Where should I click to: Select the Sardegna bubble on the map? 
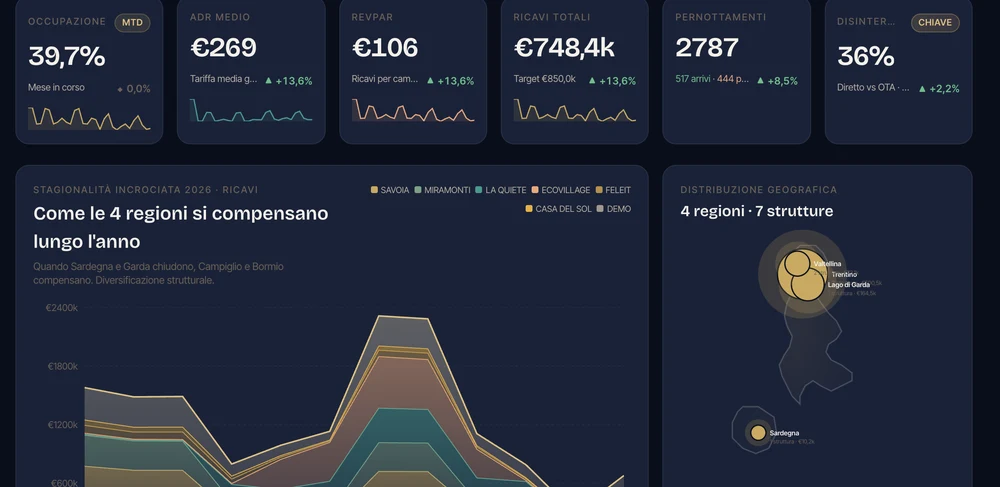point(758,433)
